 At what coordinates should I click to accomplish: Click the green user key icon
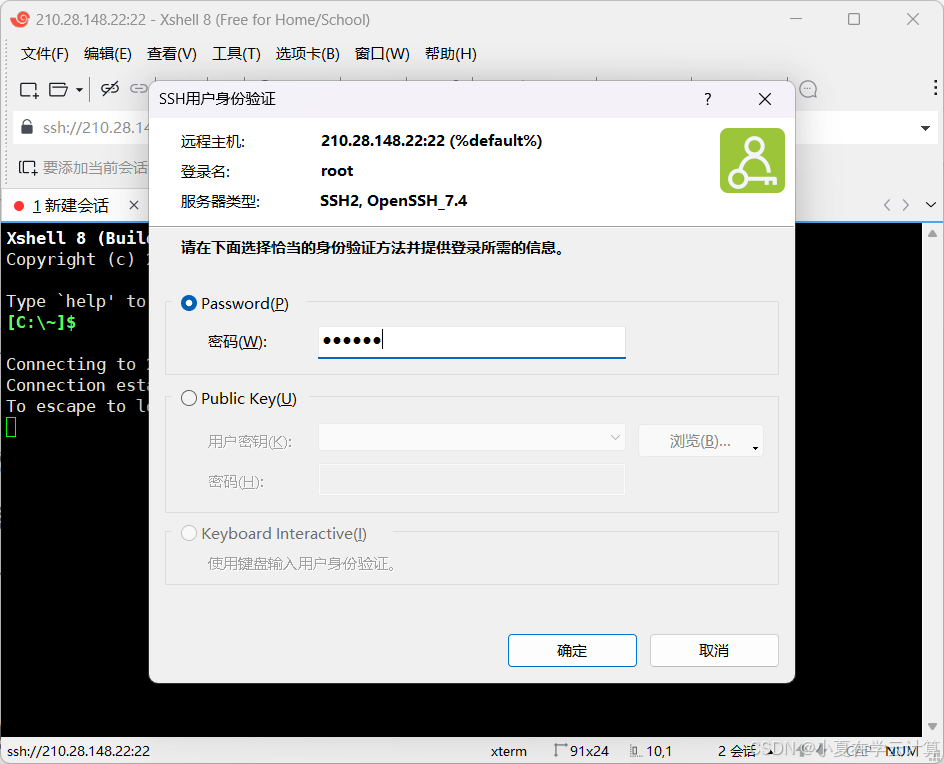pyautogui.click(x=752, y=160)
